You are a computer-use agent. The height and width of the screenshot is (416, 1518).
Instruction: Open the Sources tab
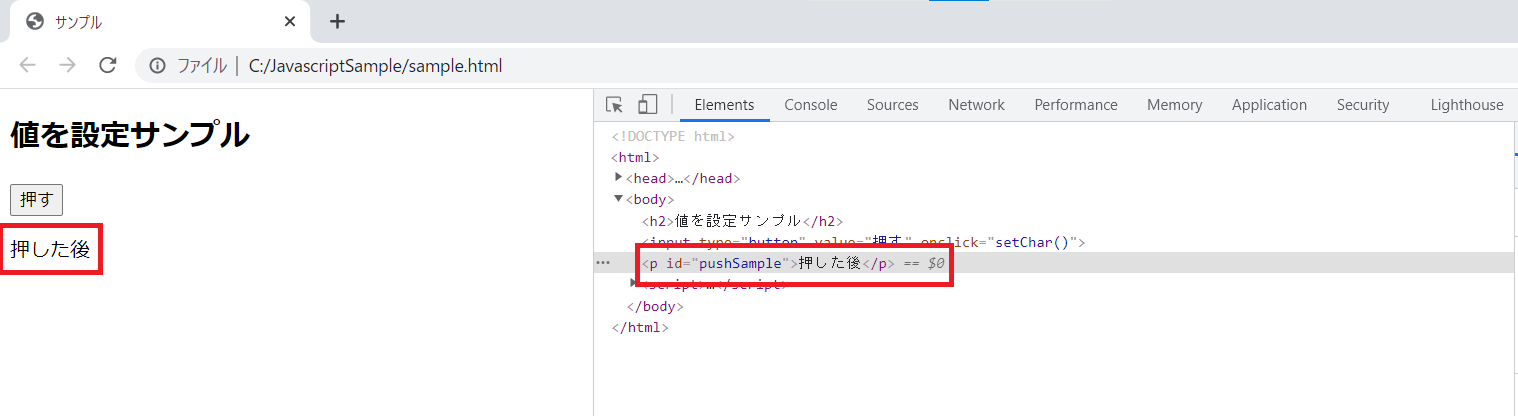tap(893, 105)
